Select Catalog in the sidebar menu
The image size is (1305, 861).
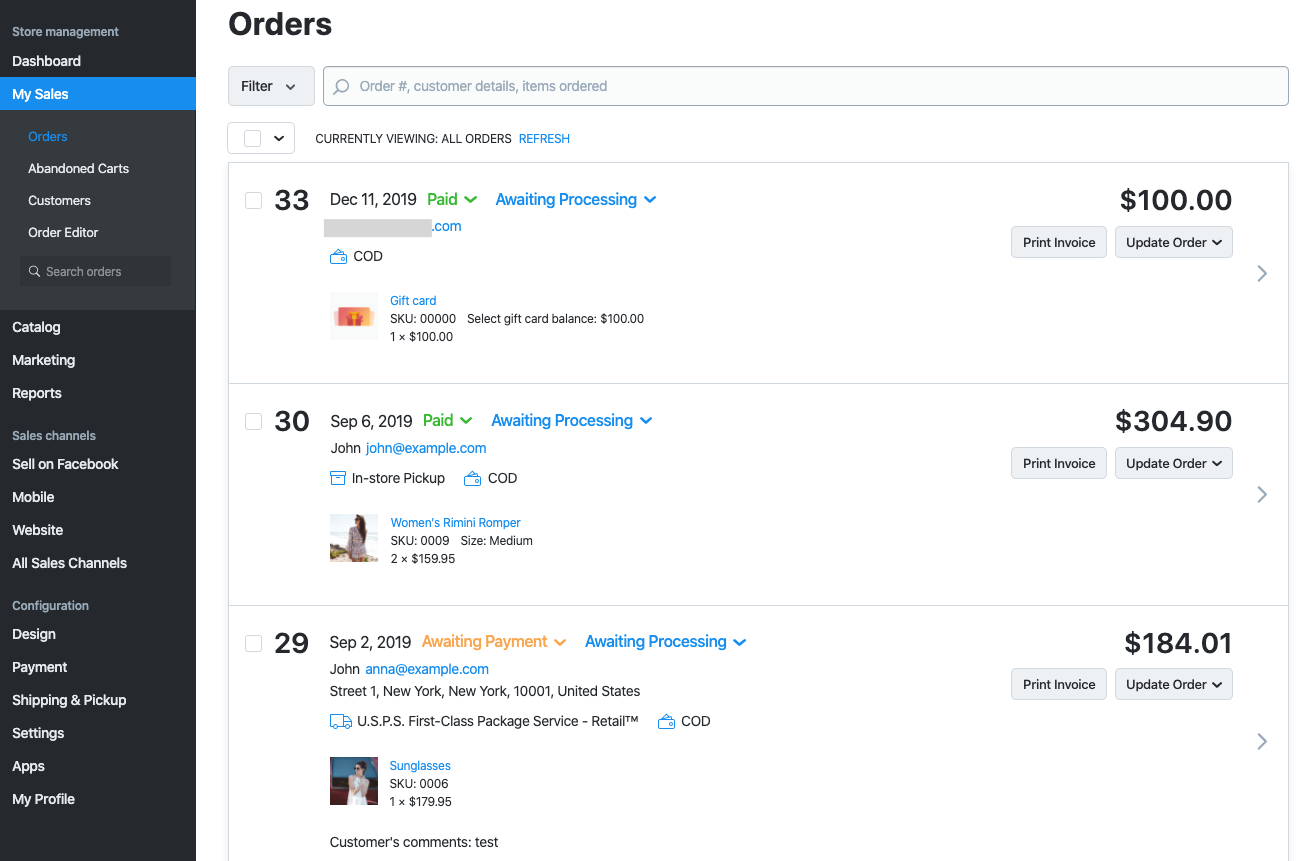pos(36,327)
